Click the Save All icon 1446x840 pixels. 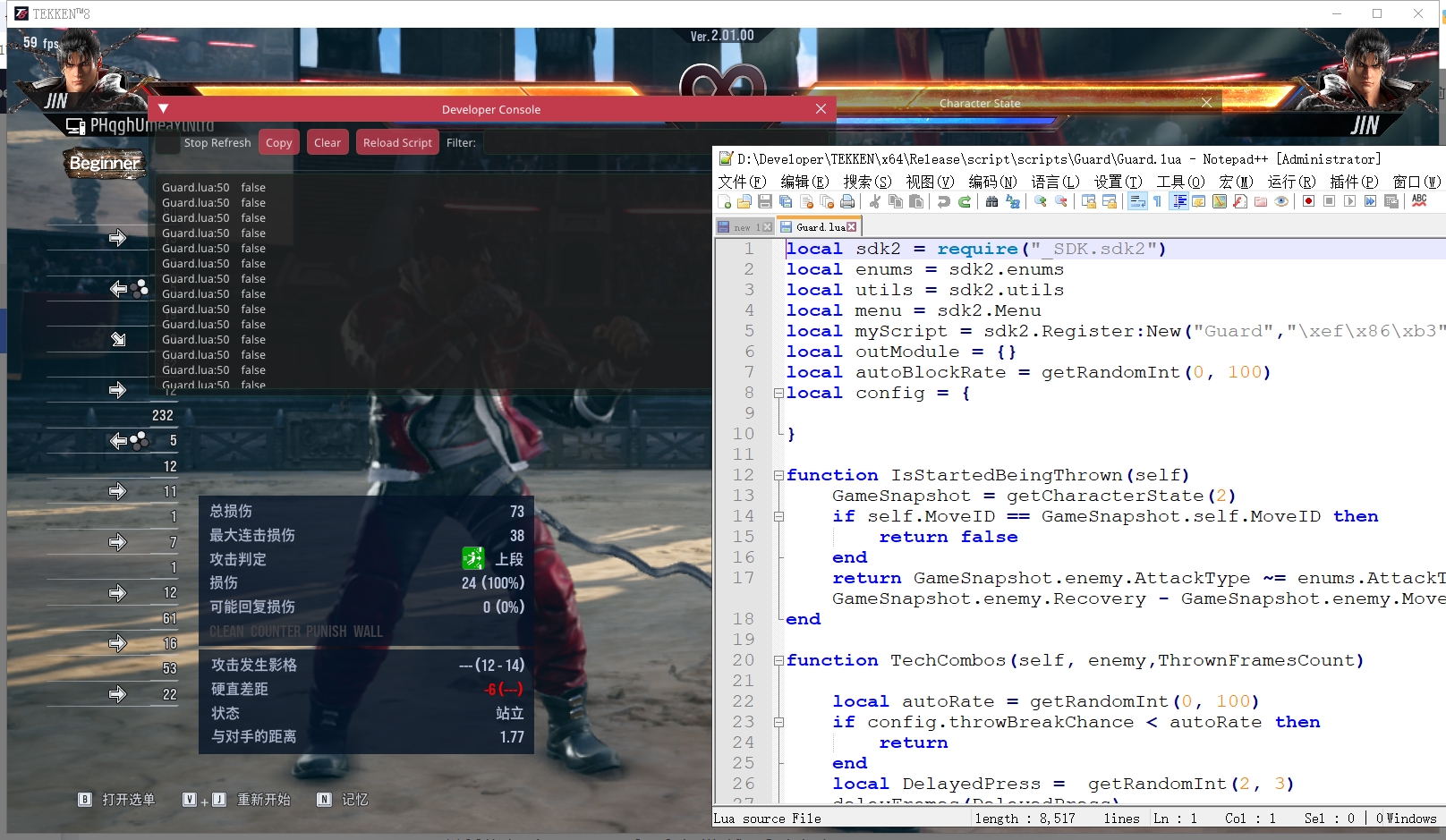pos(786,202)
